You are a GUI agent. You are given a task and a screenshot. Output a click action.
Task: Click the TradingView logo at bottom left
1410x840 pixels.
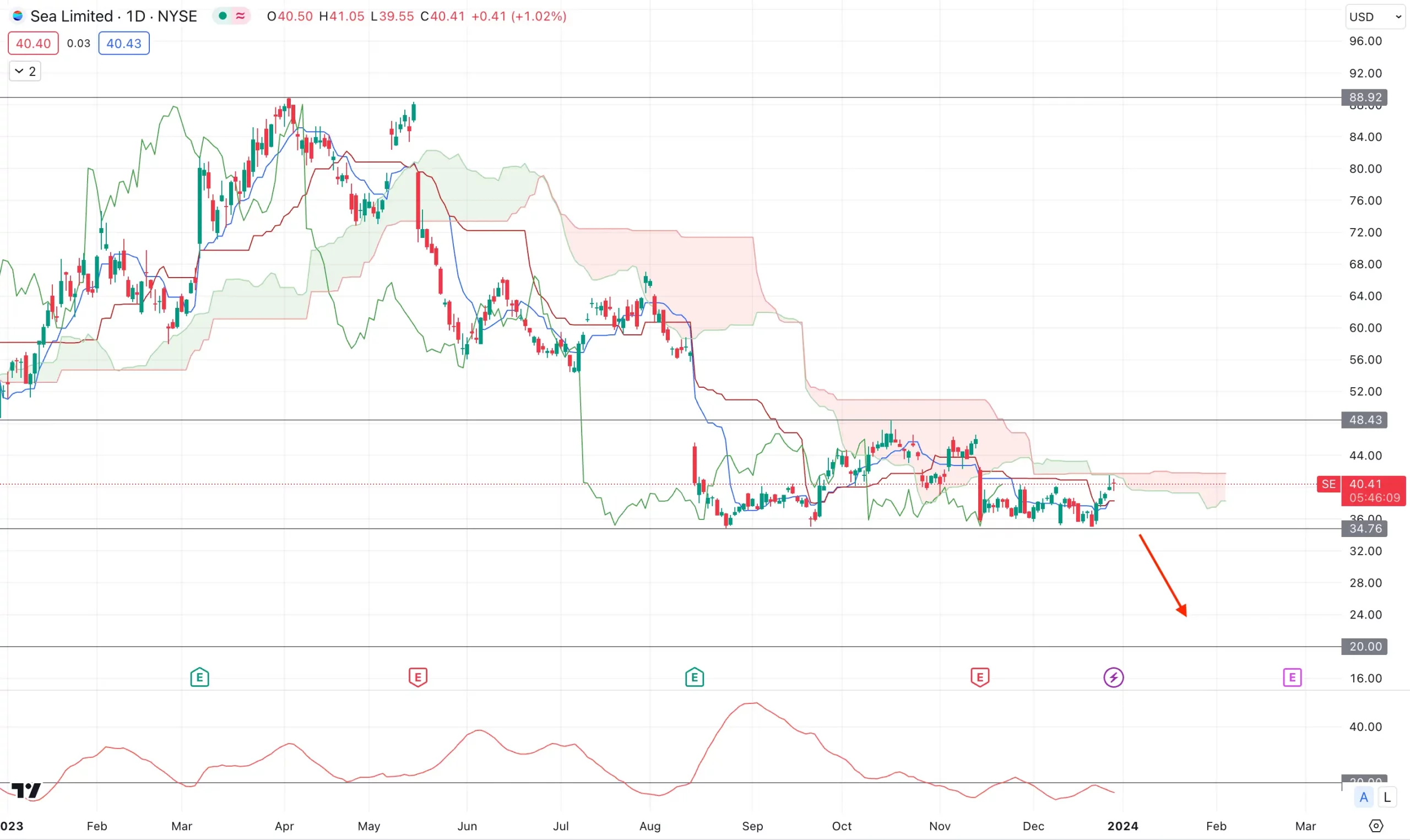(26, 791)
